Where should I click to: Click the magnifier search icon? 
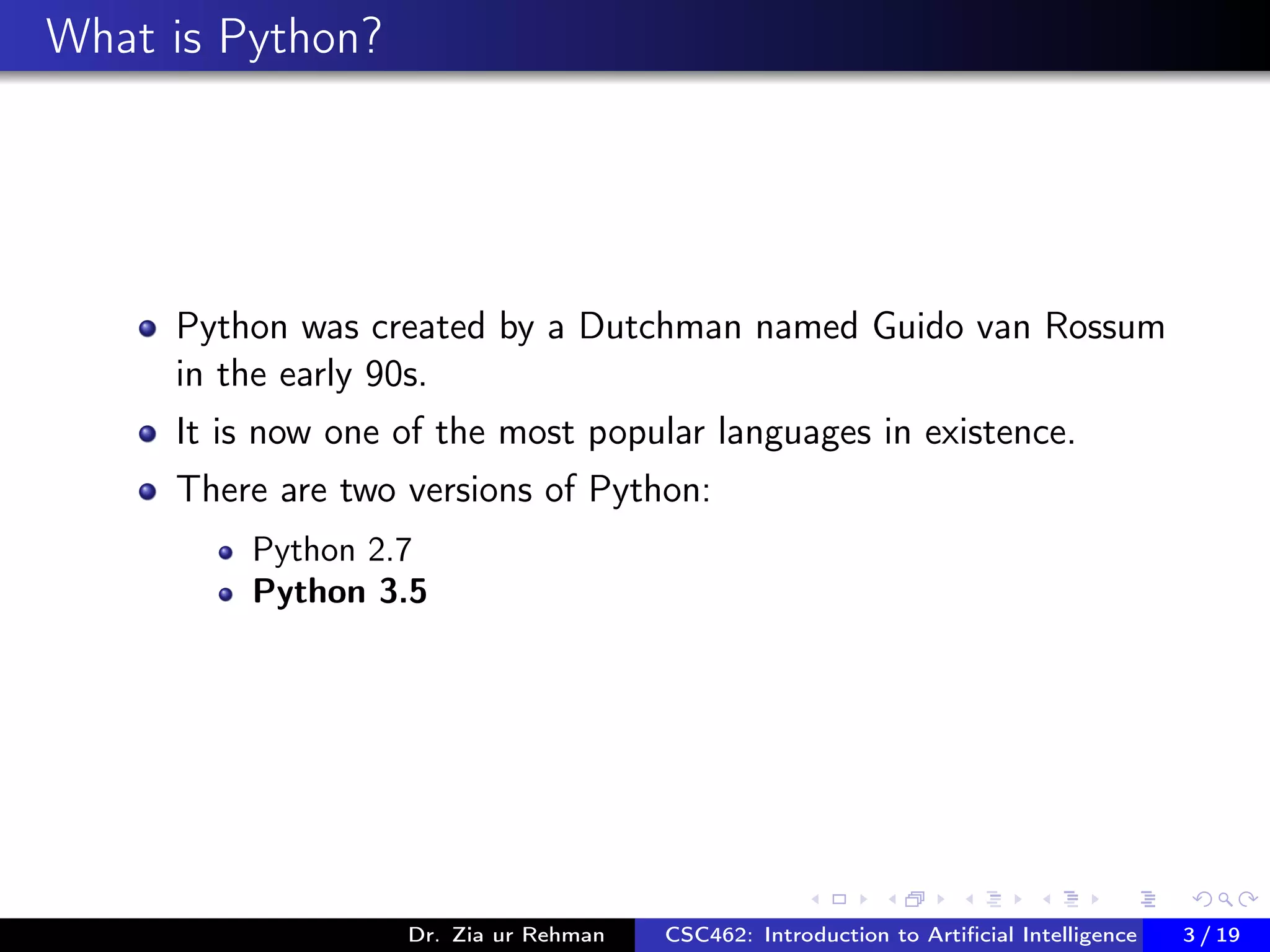1225,899
